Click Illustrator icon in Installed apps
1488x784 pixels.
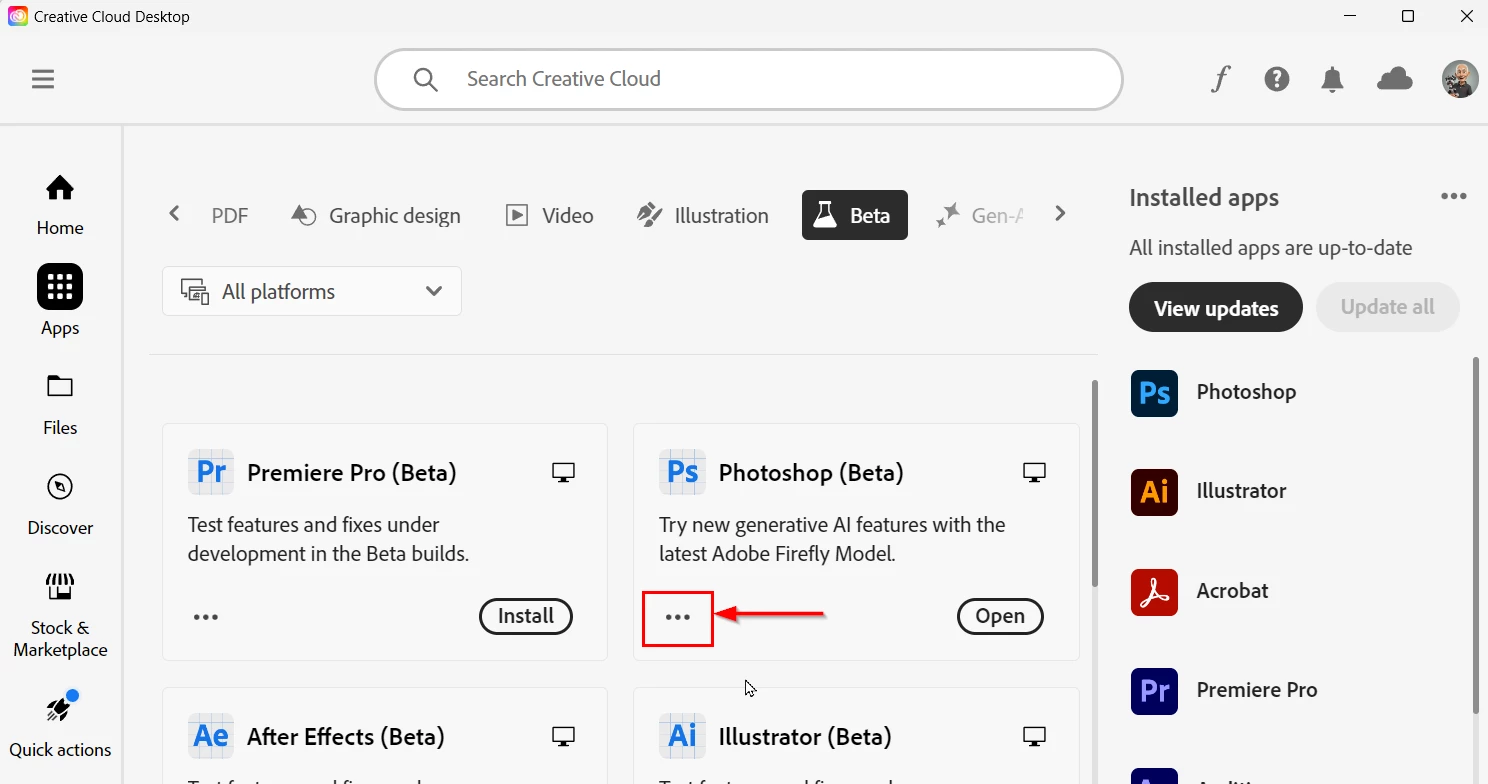point(1154,491)
